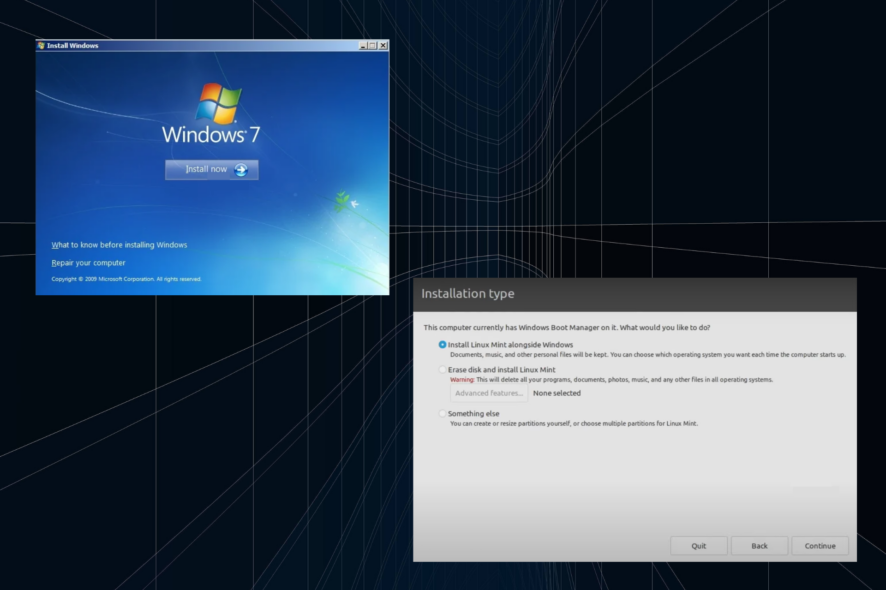Close the Install Windows window

[x=383, y=45]
